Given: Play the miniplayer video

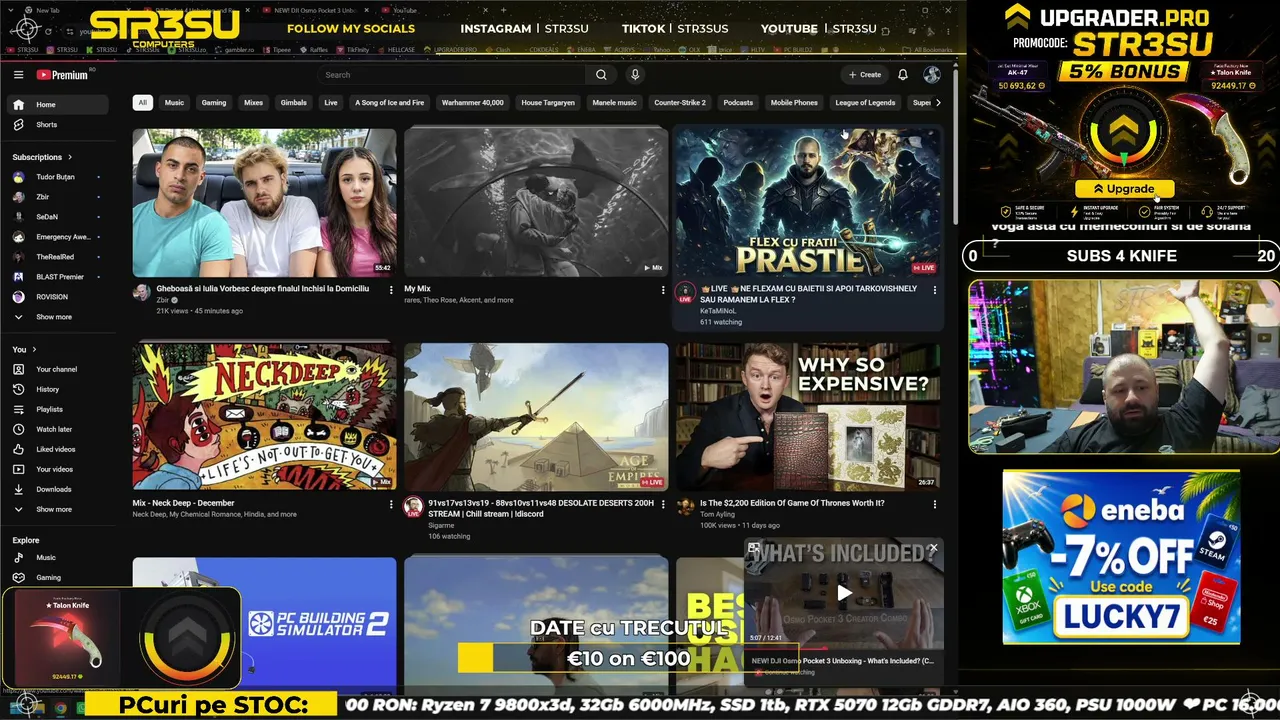Looking at the screenshot, I should tap(844, 592).
